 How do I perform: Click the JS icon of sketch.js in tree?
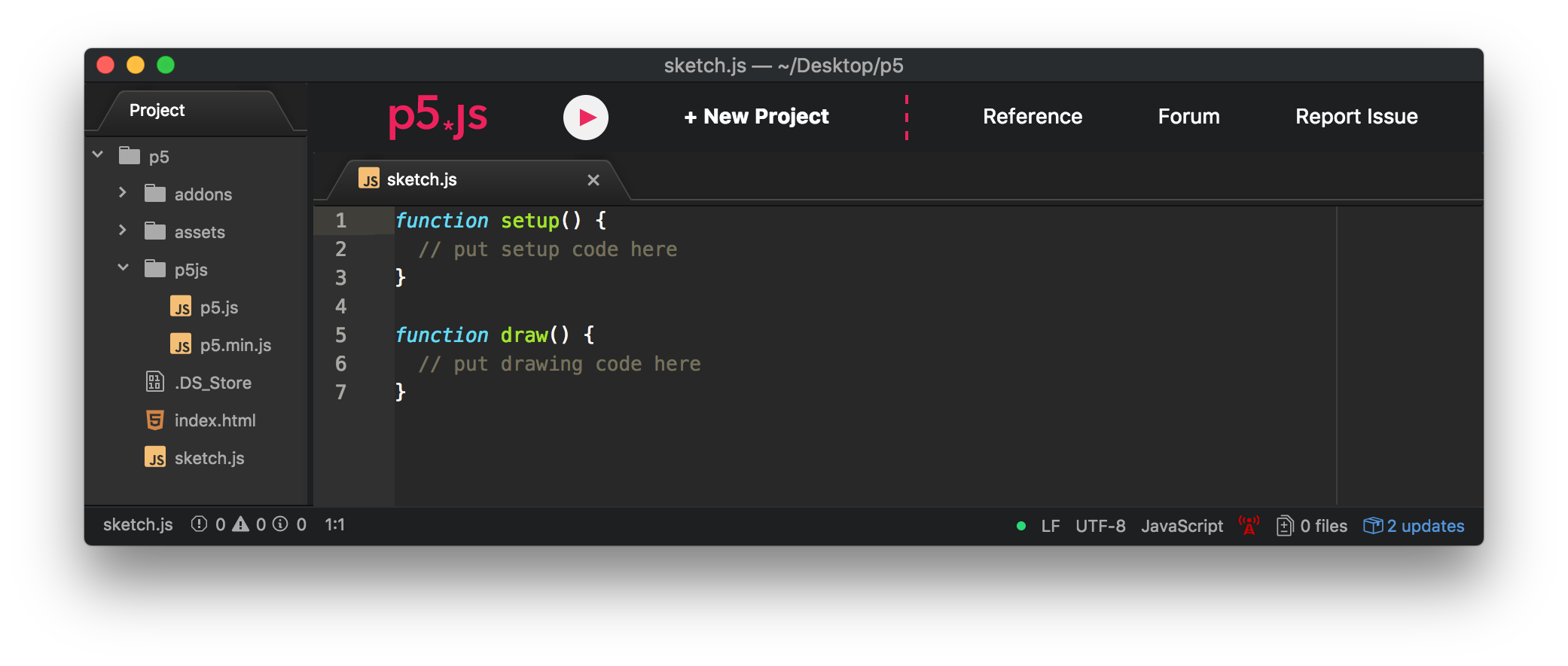155,457
